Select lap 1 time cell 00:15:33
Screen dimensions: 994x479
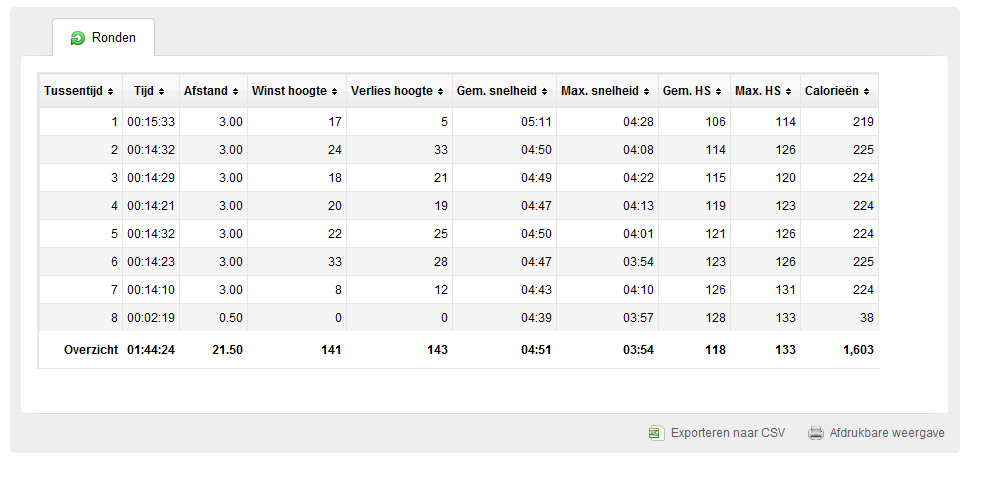pos(151,122)
